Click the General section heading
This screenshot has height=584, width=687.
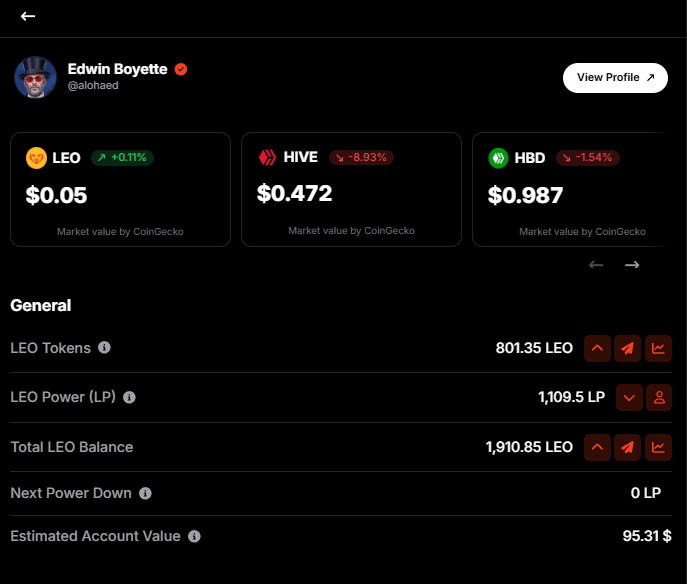point(41,305)
